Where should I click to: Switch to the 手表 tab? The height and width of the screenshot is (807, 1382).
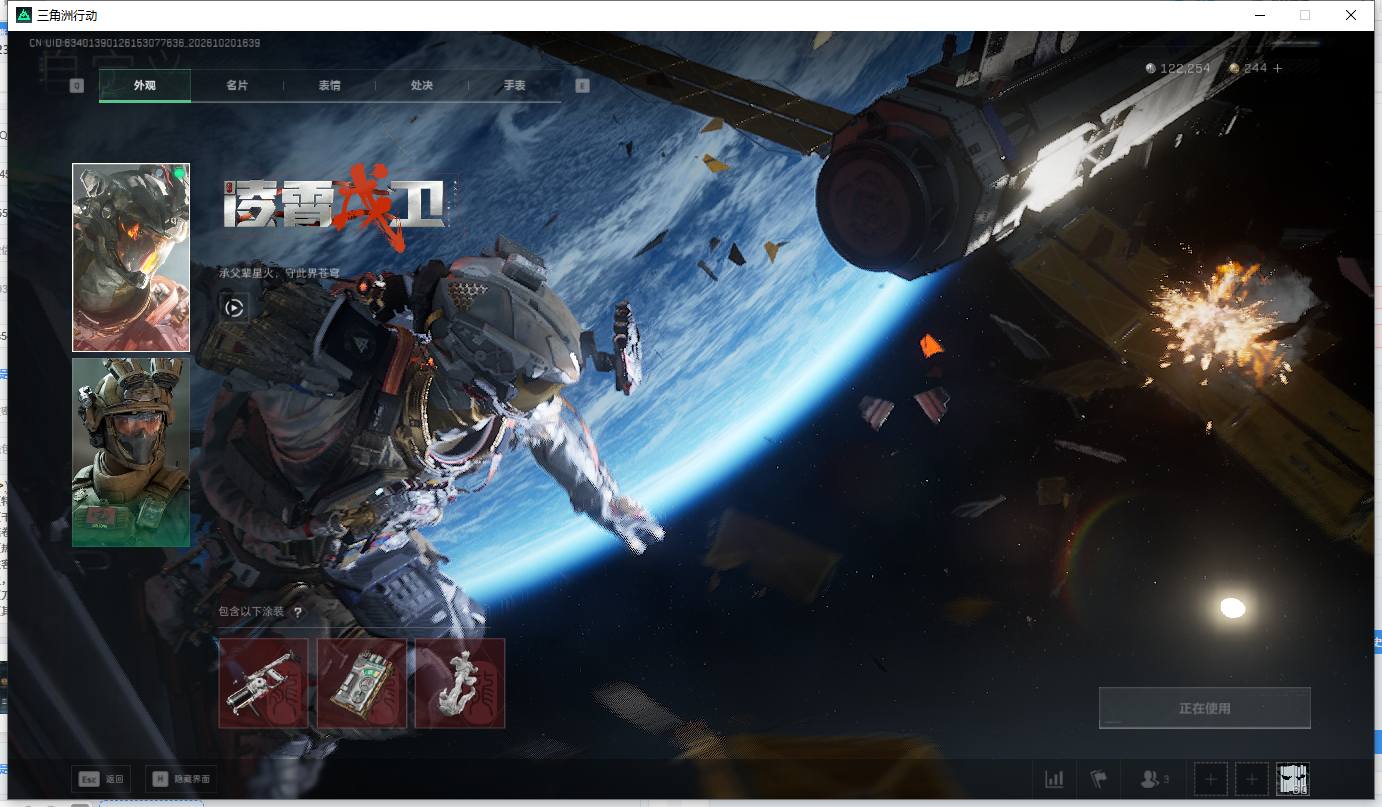[x=515, y=86]
